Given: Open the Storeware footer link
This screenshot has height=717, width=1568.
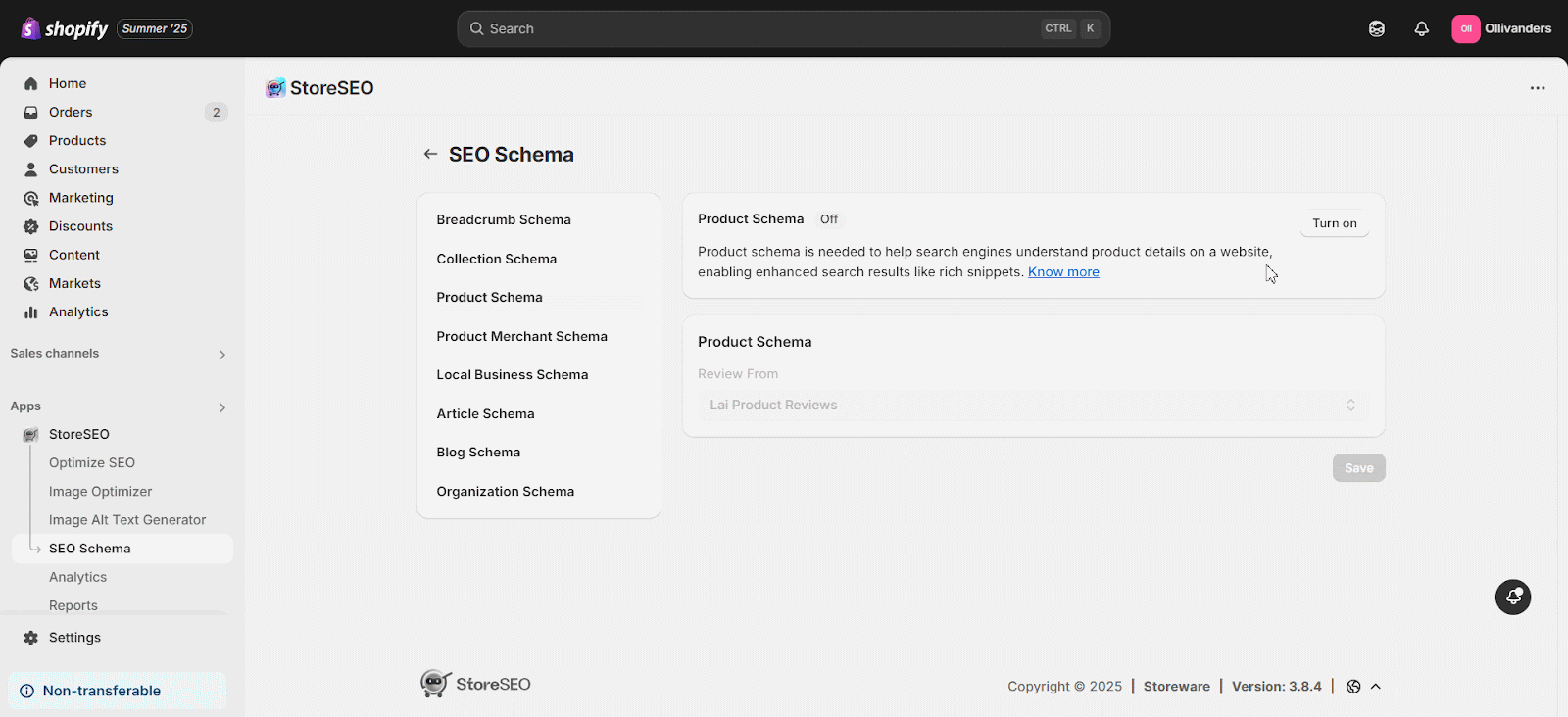Looking at the screenshot, I should click(x=1177, y=687).
